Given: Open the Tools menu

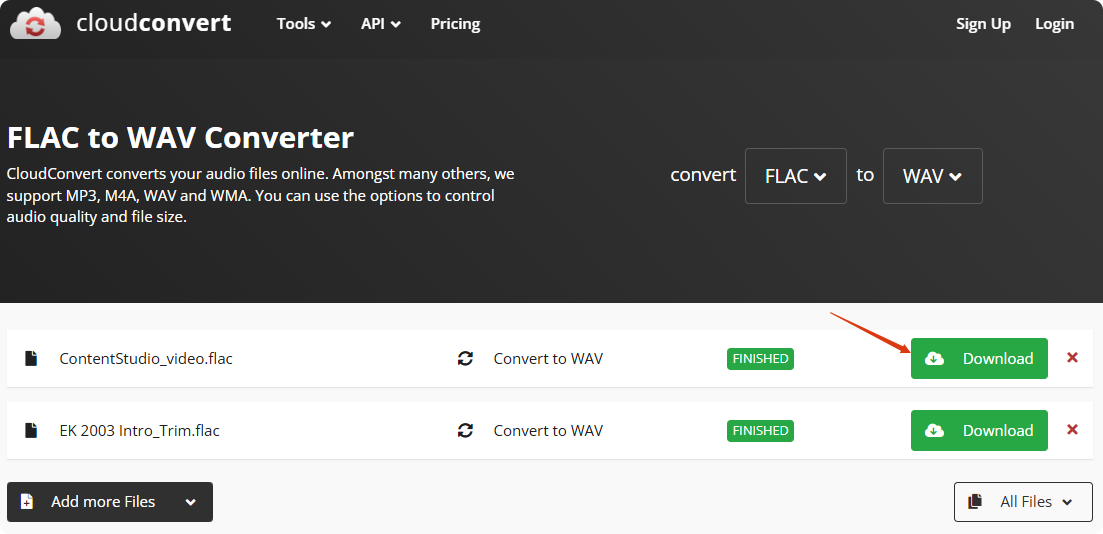Looking at the screenshot, I should 304,24.
